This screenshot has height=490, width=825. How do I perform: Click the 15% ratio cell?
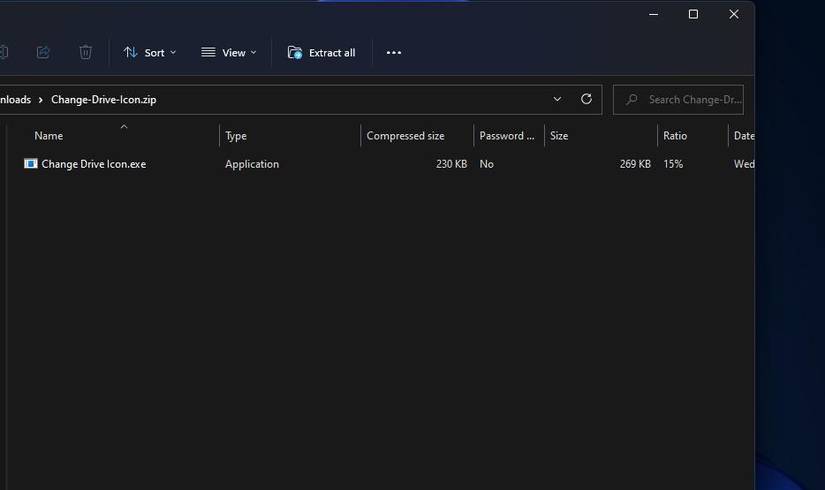[673, 164]
